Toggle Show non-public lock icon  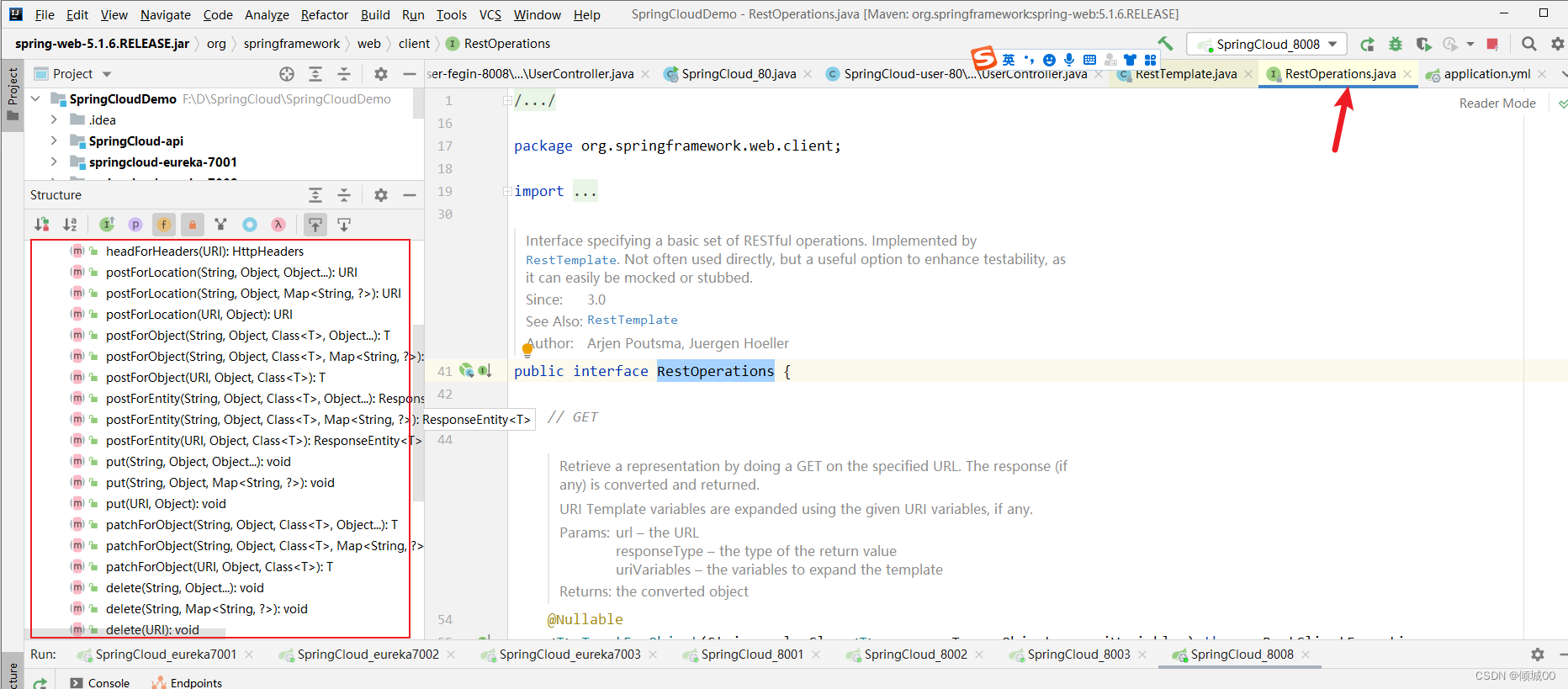pyautogui.click(x=193, y=225)
